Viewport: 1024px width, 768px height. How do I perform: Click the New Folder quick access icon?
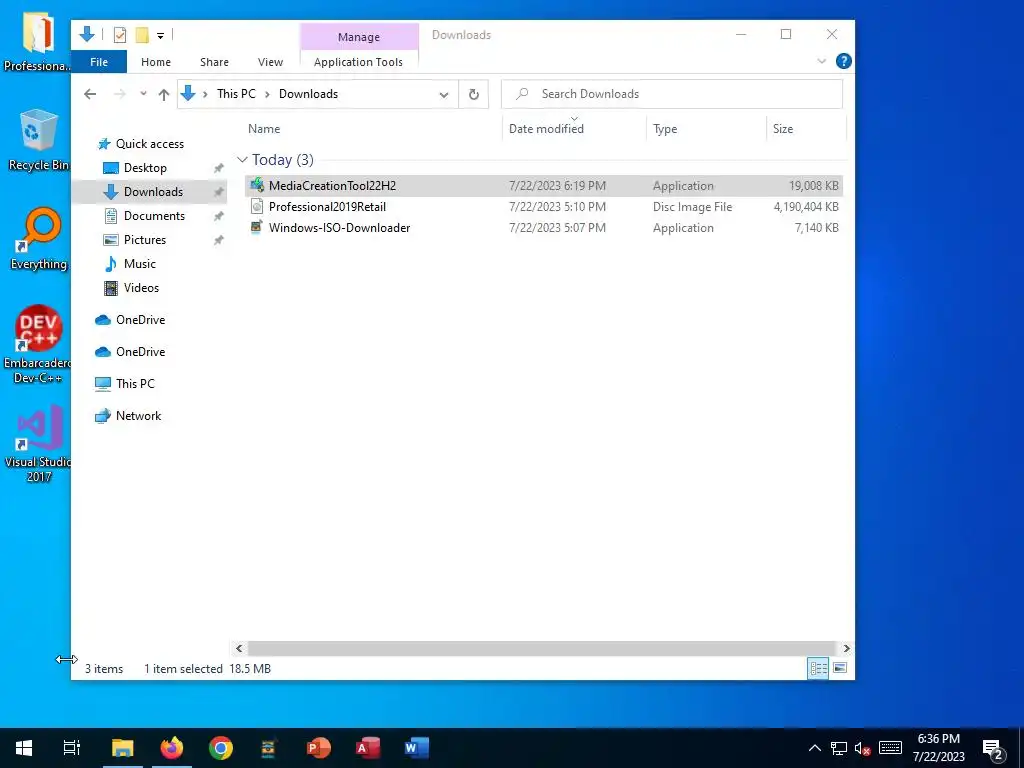[x=142, y=35]
